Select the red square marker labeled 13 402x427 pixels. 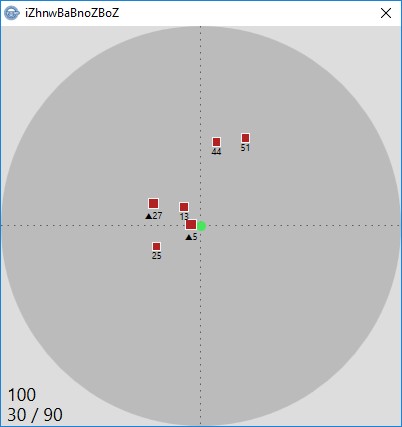pyautogui.click(x=184, y=207)
